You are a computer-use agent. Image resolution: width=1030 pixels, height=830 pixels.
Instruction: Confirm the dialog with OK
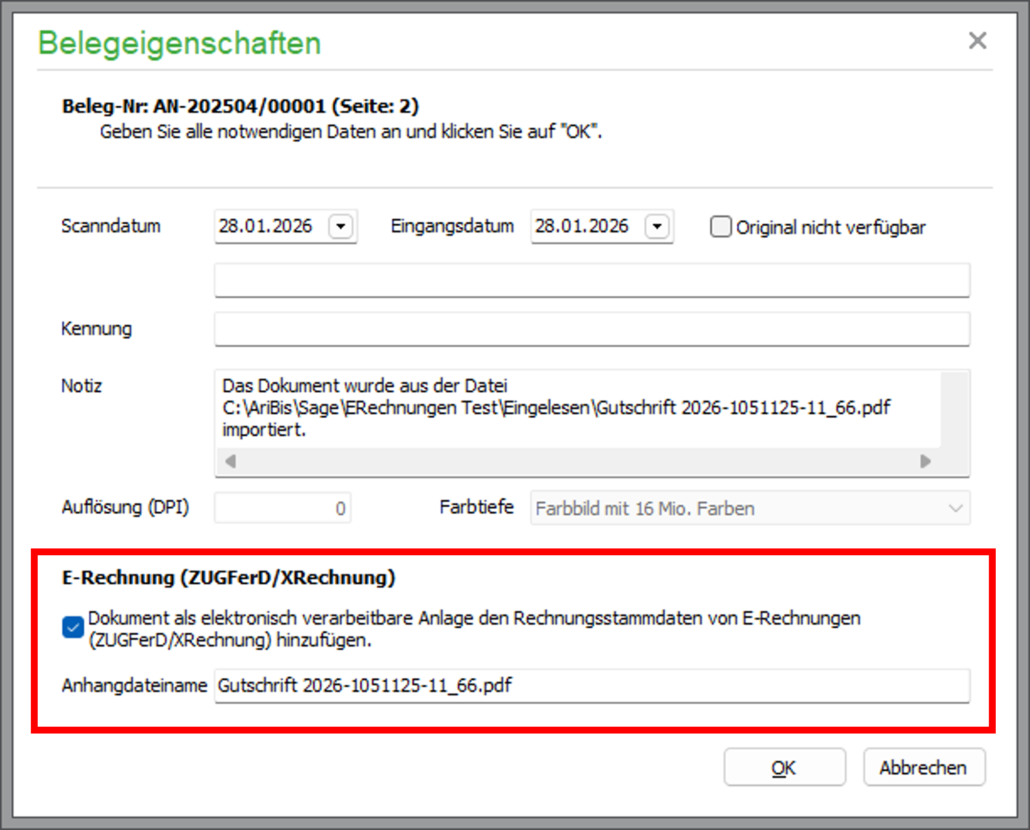coord(784,768)
